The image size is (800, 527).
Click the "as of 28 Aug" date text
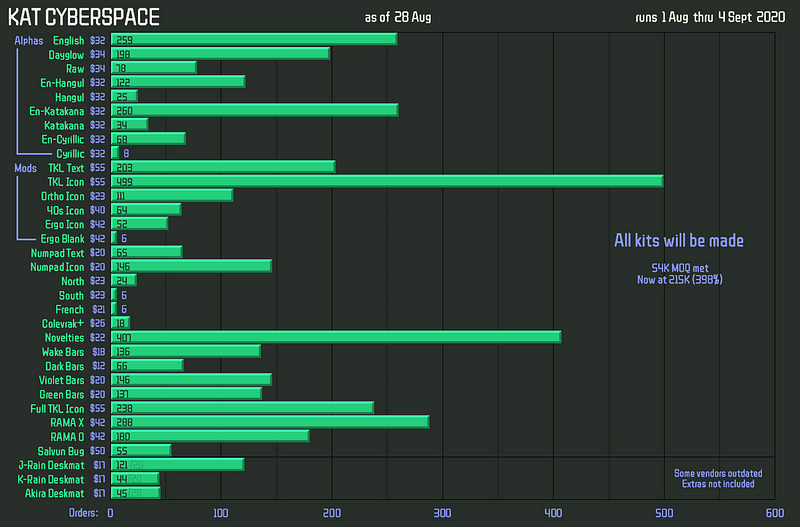click(399, 18)
